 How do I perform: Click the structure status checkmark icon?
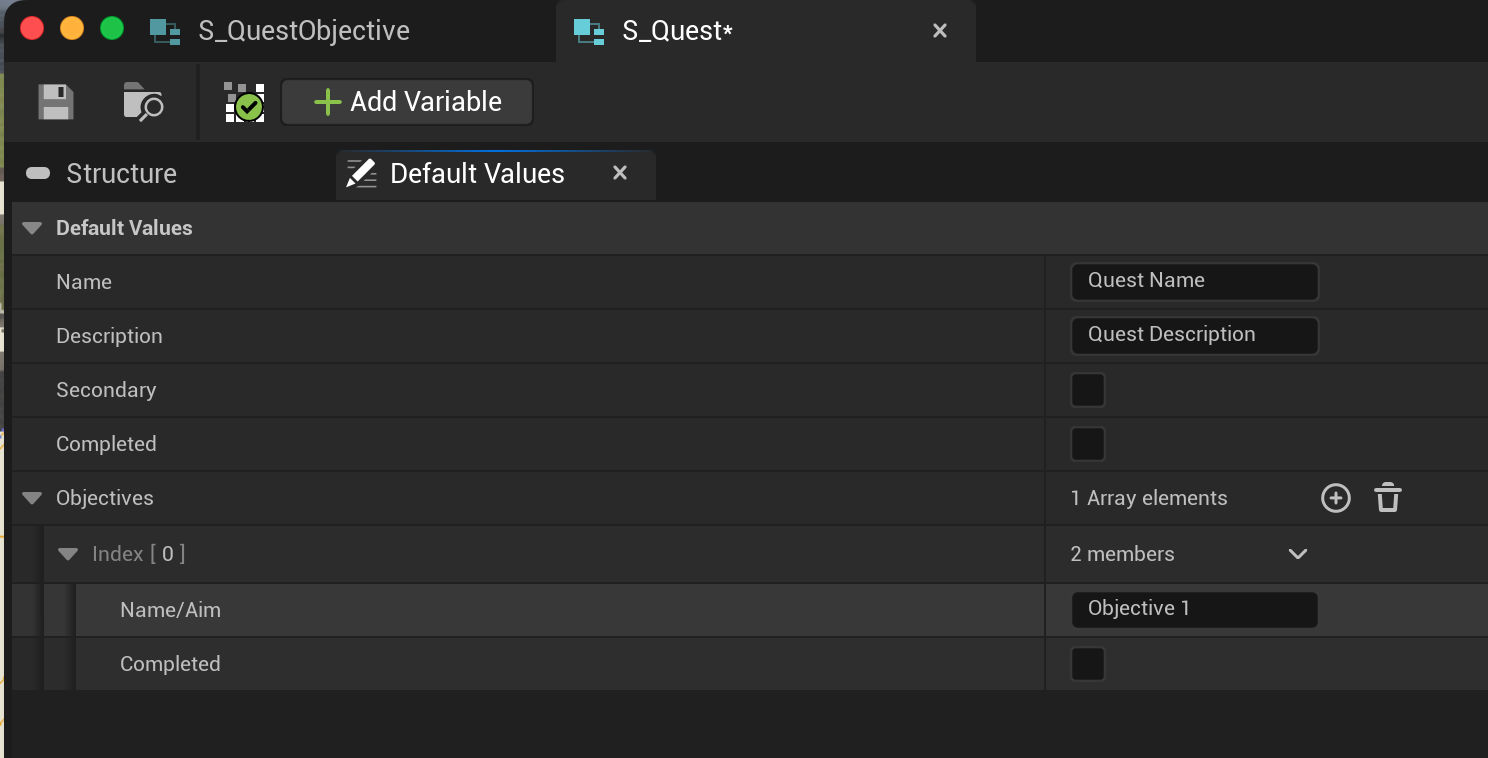click(244, 102)
